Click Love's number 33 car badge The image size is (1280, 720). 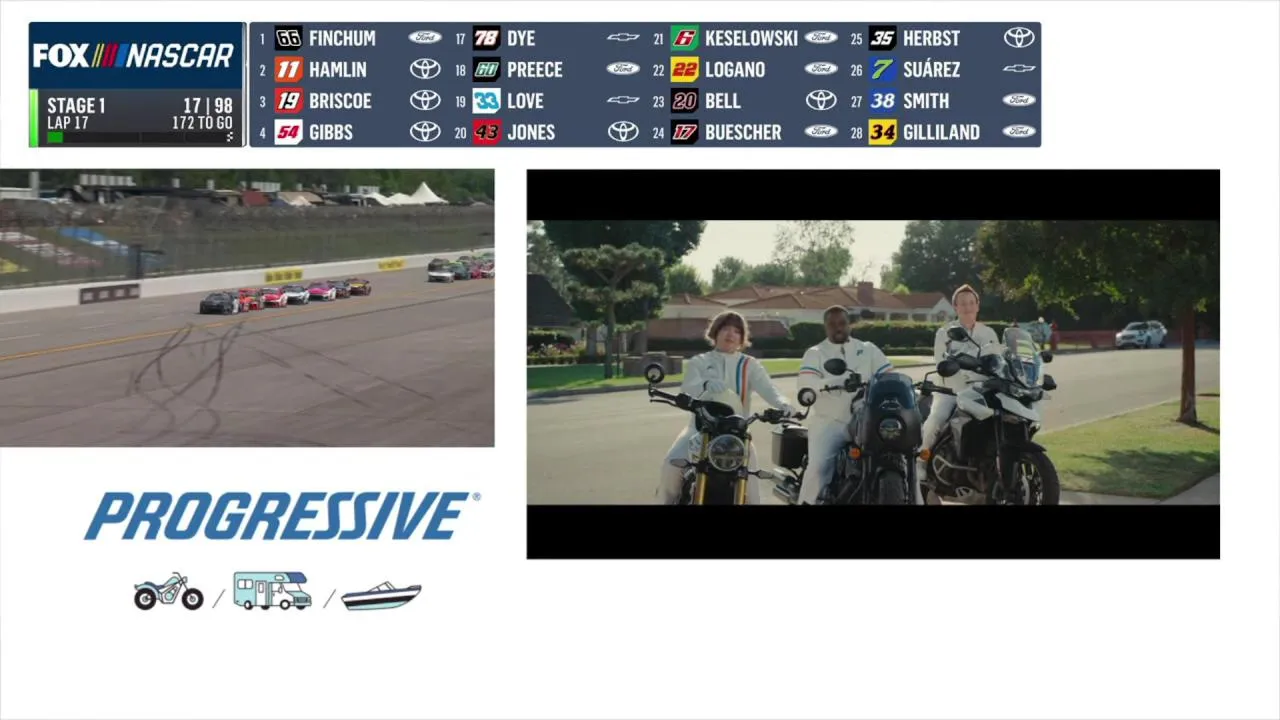tap(486, 100)
